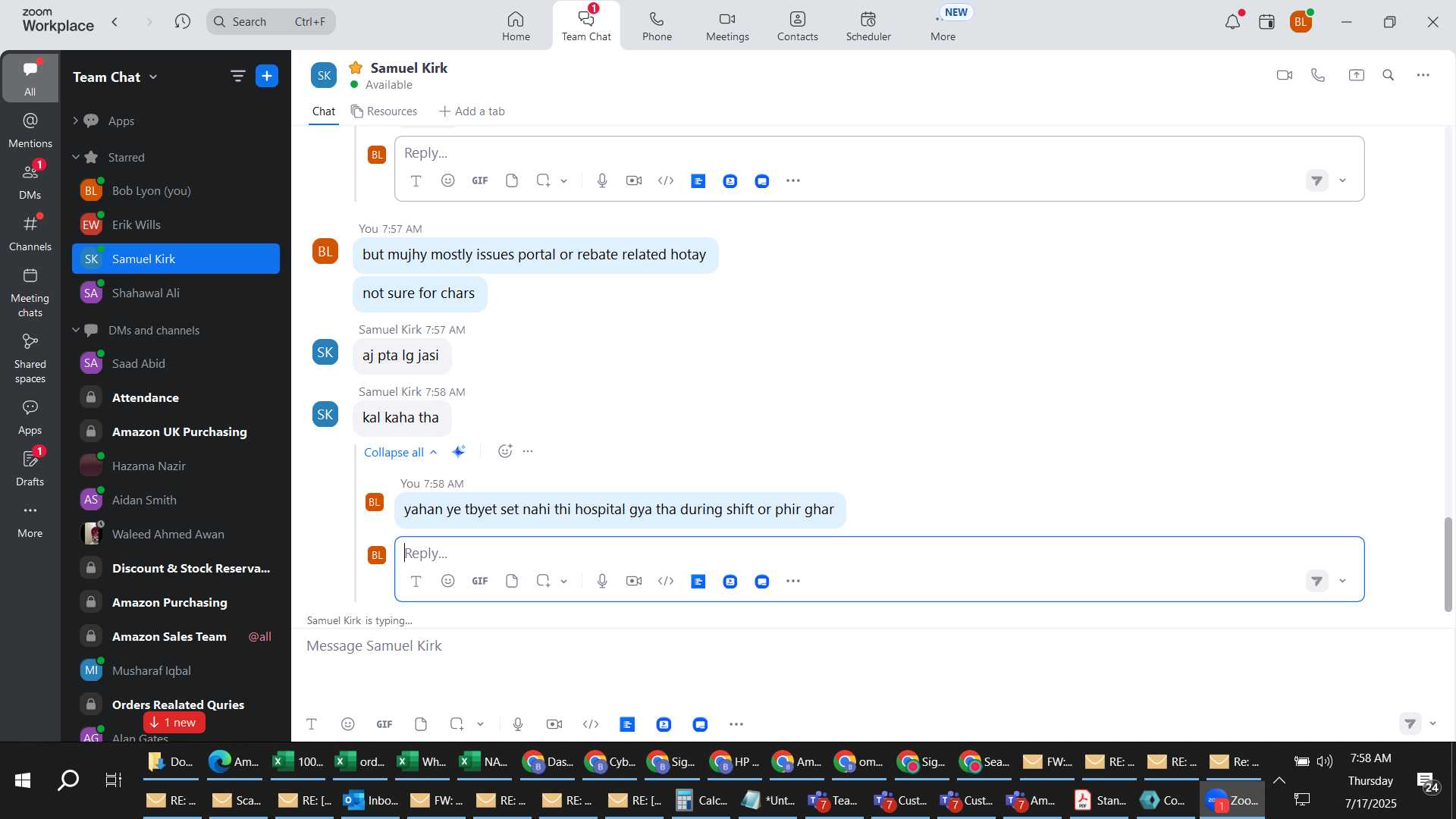The width and height of the screenshot is (1456, 819).
Task: Switch to Scheduler tab
Action: tap(868, 26)
